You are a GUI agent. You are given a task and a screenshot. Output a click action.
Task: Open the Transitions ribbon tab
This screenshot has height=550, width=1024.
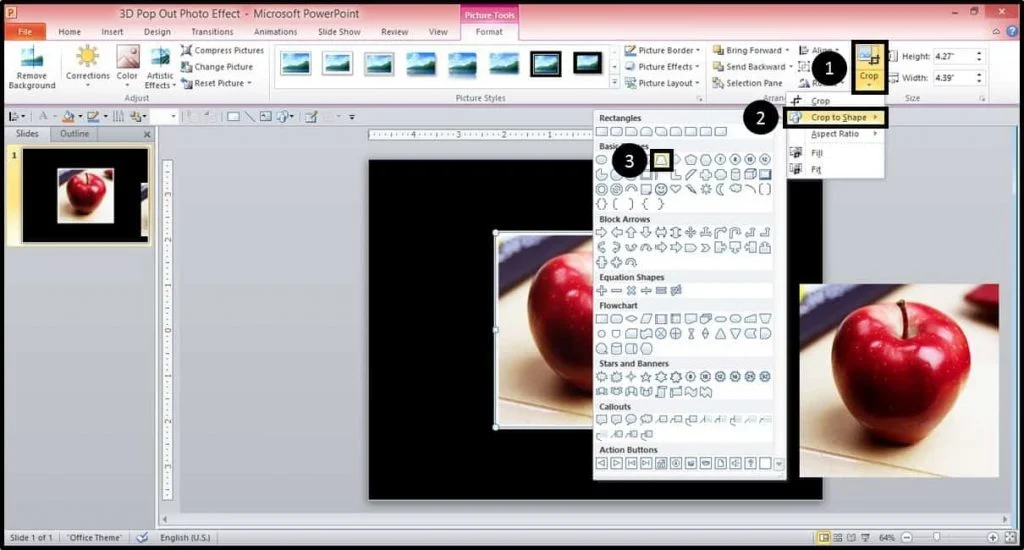(x=212, y=31)
